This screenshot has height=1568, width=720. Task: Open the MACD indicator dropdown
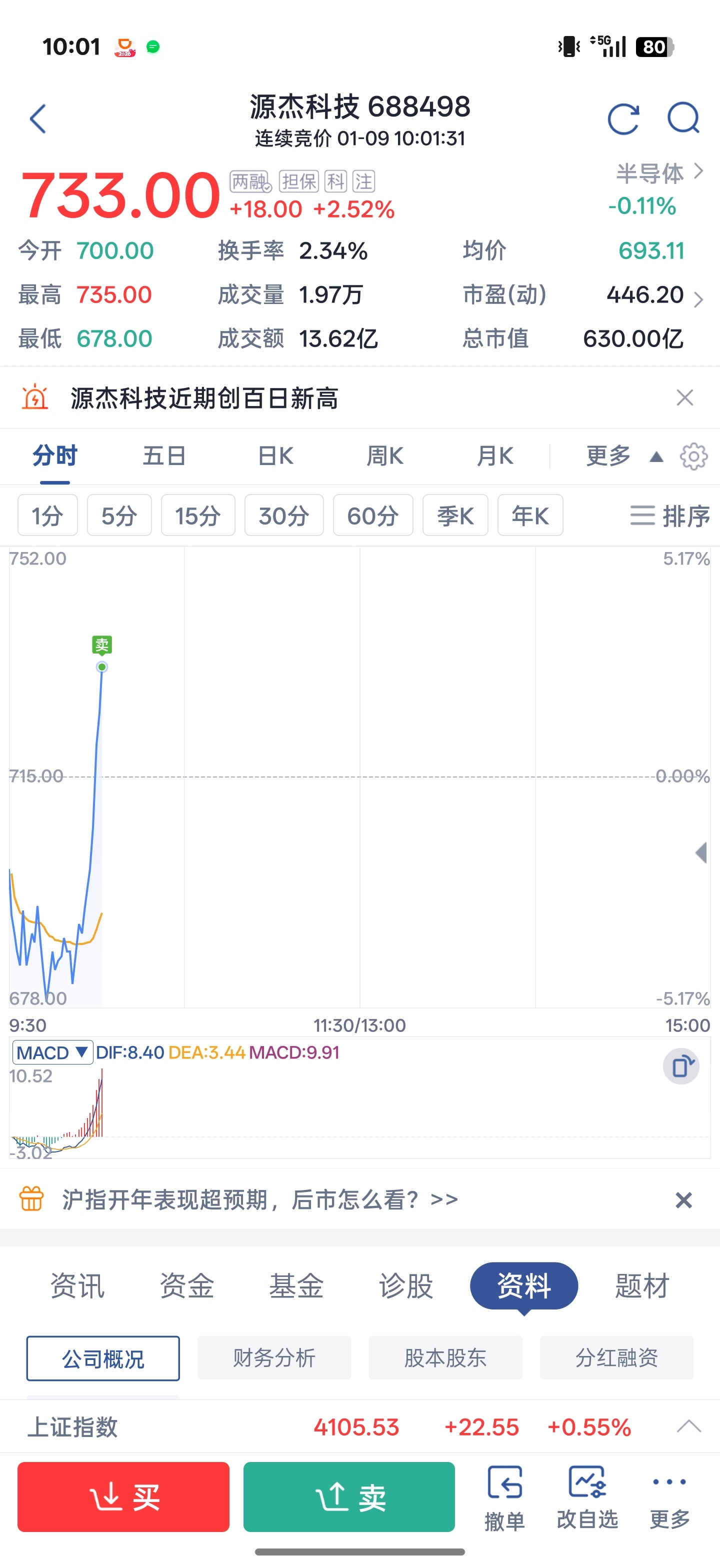point(52,1052)
